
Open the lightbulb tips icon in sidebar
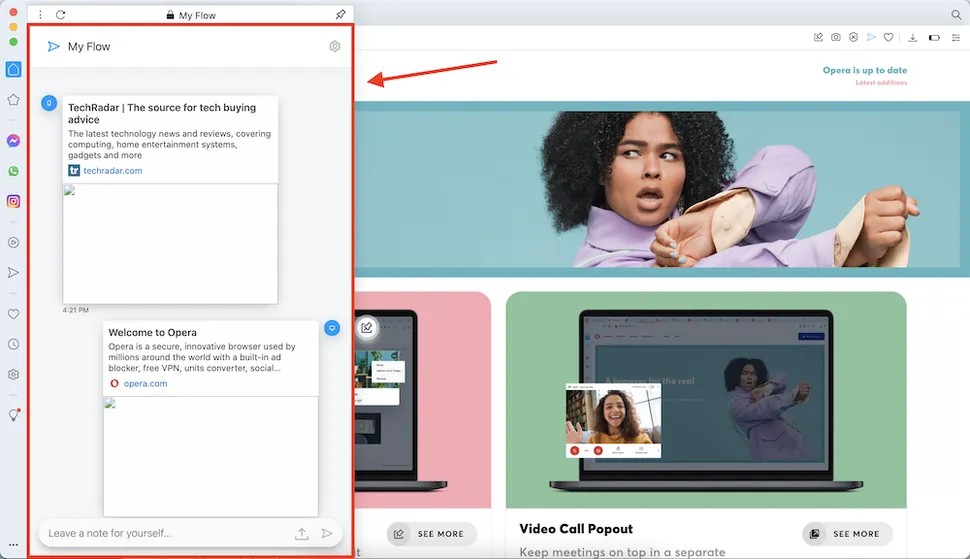point(14,416)
